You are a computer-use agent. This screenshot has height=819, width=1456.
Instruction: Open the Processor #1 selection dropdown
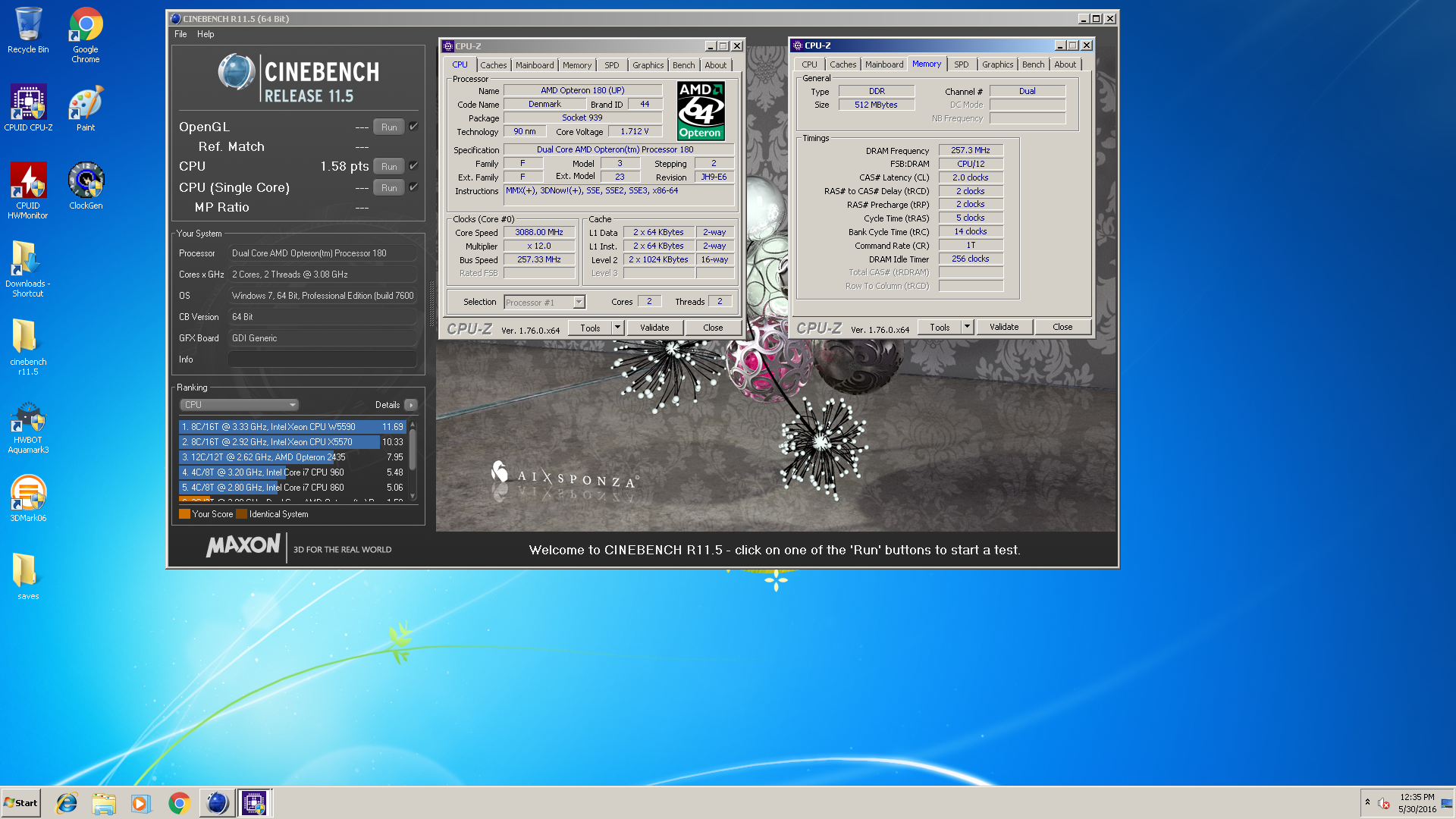544,303
